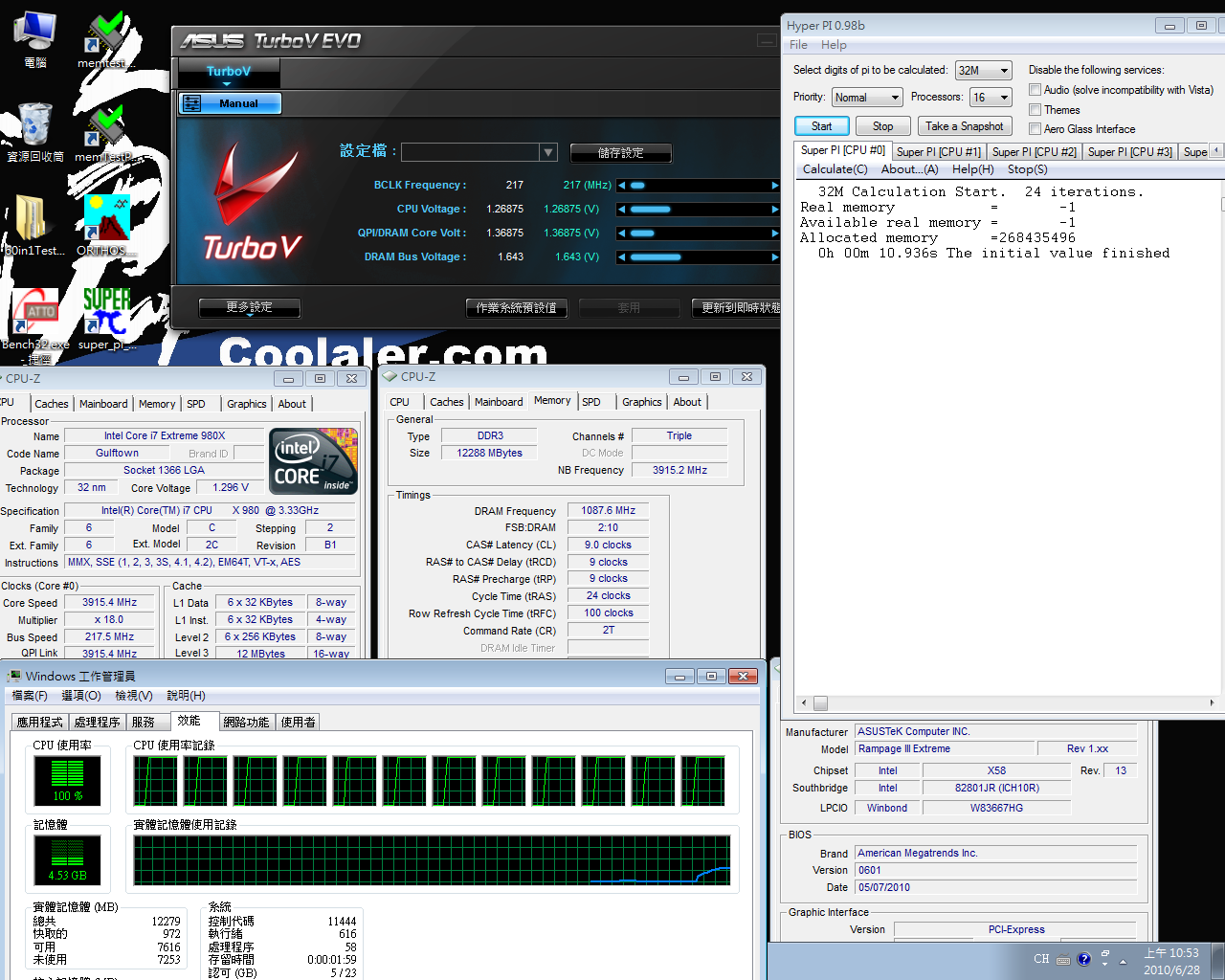Image resolution: width=1225 pixels, height=980 pixels.
Task: Click the Start button in Hyper PI
Action: point(821,126)
